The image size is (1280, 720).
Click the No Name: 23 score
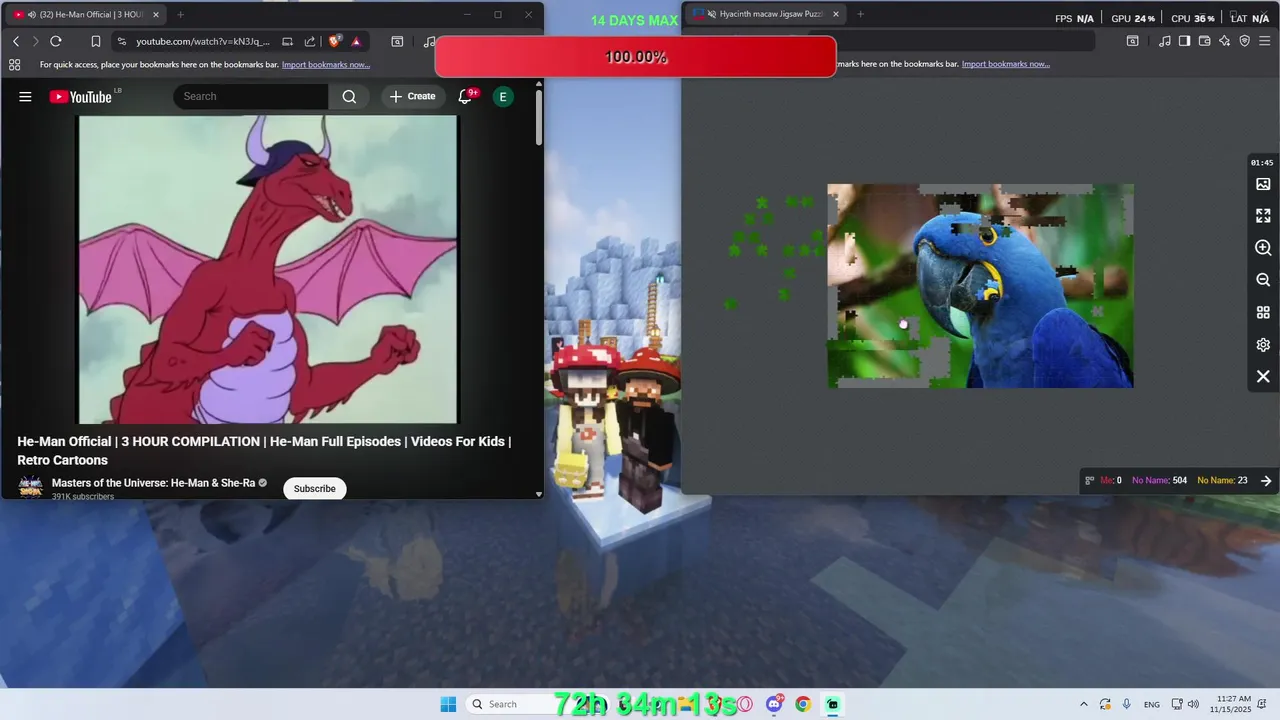(x=1222, y=481)
